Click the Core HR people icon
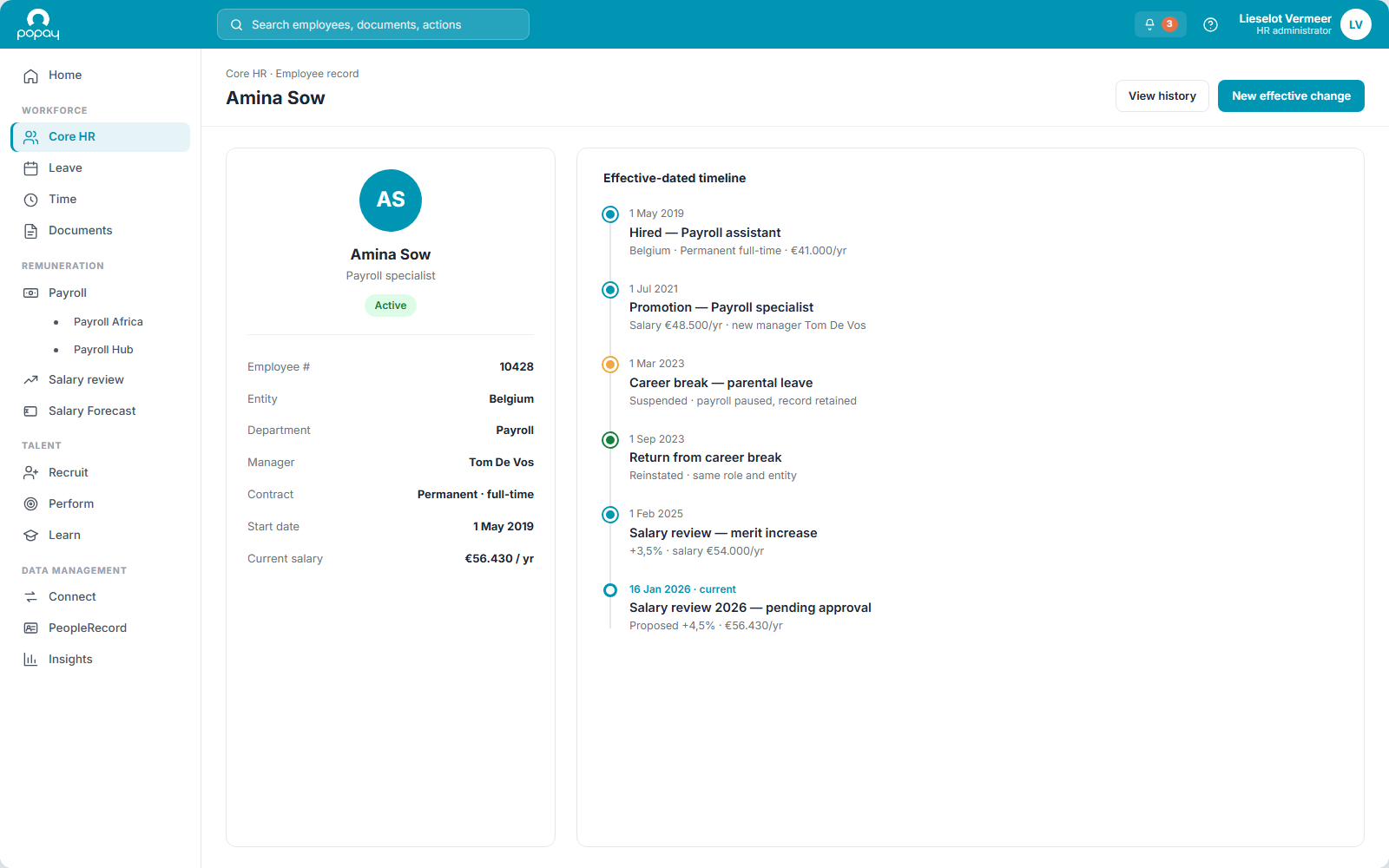1389x868 pixels. tap(31, 137)
